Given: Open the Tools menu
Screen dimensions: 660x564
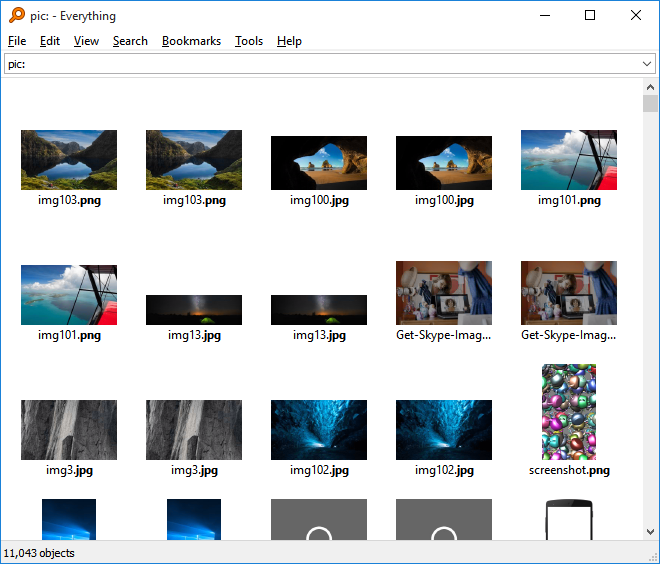Looking at the screenshot, I should tap(249, 41).
